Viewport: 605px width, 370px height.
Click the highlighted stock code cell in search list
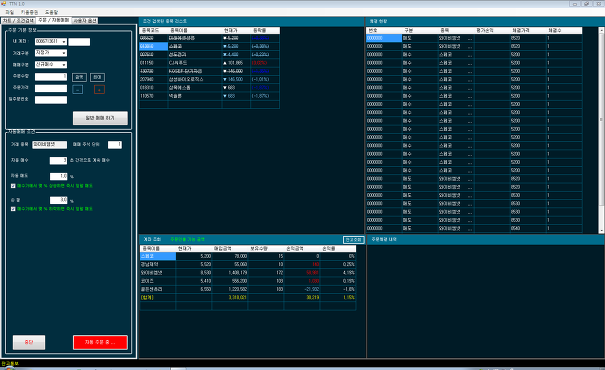[153, 46]
